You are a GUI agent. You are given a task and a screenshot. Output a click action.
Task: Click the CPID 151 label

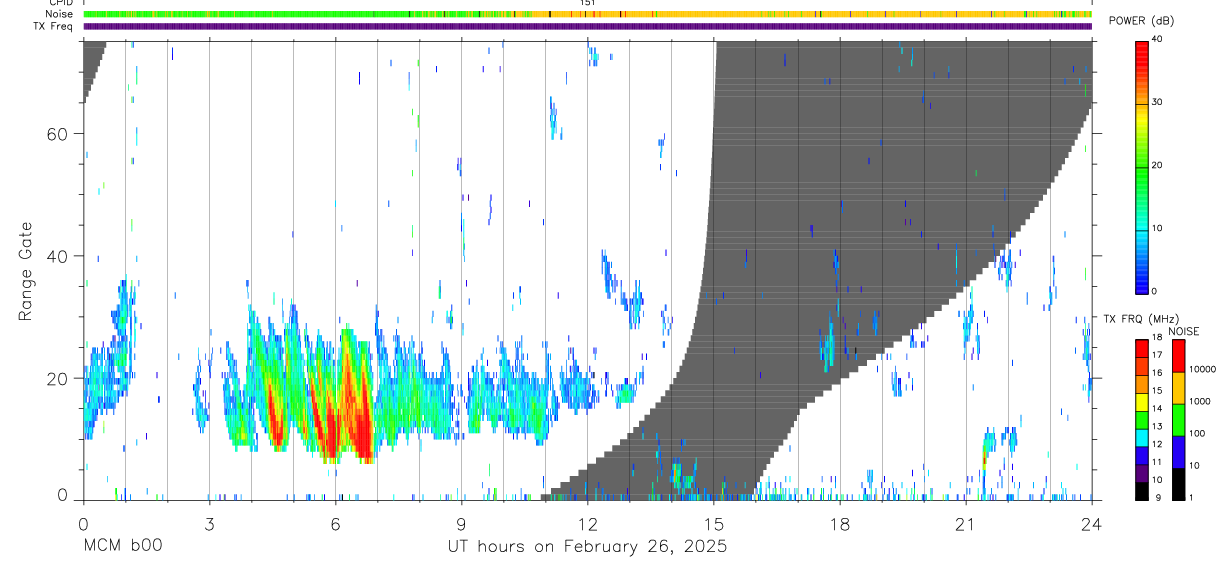pyautogui.click(x=588, y=3)
